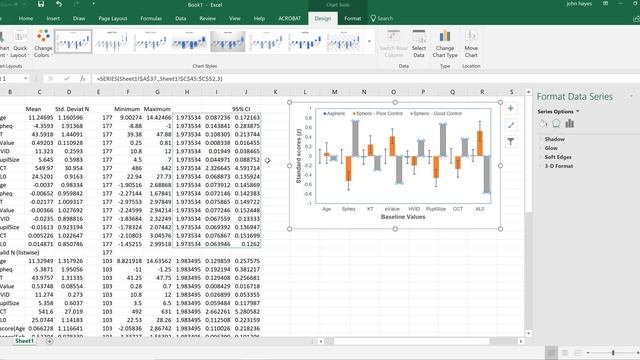Open the Data tab
The height and width of the screenshot is (360, 640).
click(180, 18)
